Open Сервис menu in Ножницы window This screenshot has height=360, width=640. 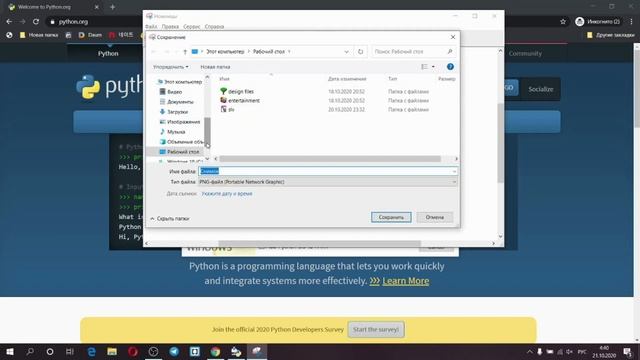[x=191, y=27]
